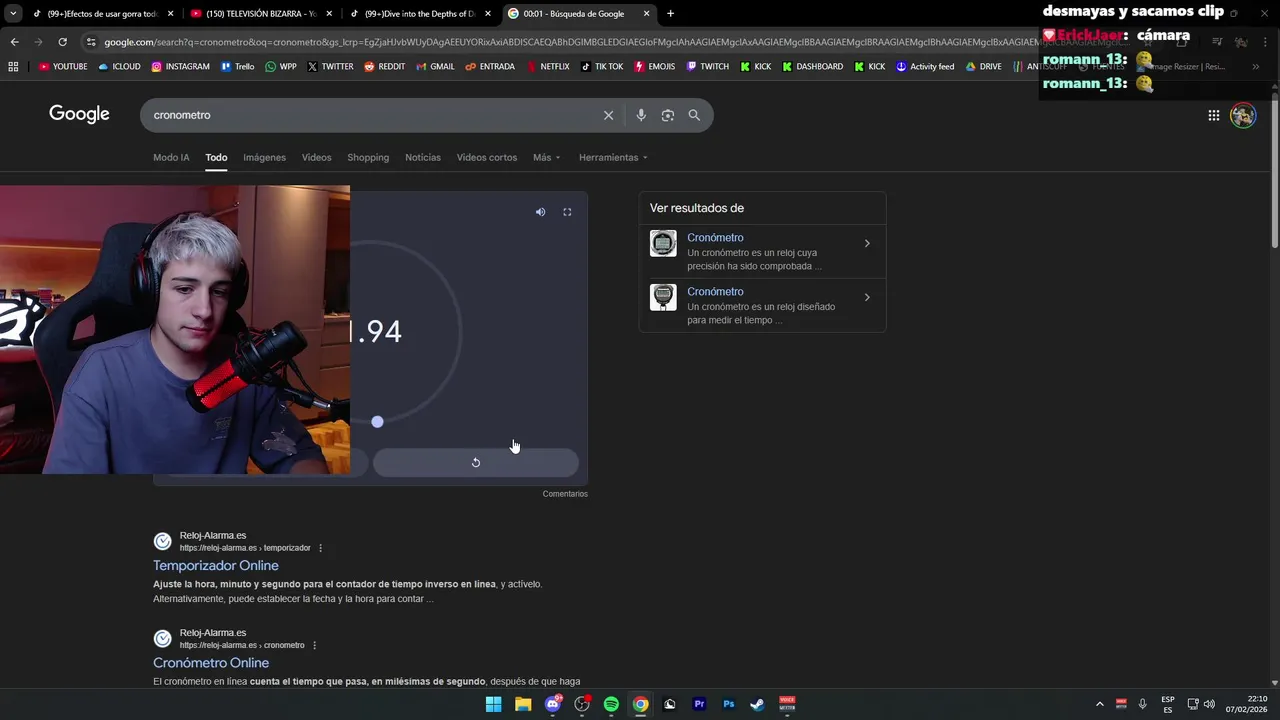This screenshot has height=720, width=1280.
Task: Open the ICLOUD bookmark
Action: coord(119,67)
